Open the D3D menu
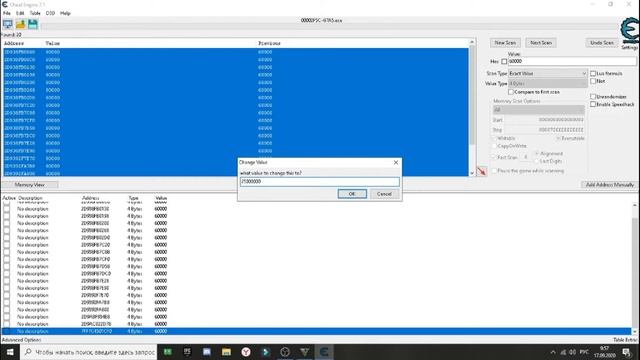 [x=50, y=13]
